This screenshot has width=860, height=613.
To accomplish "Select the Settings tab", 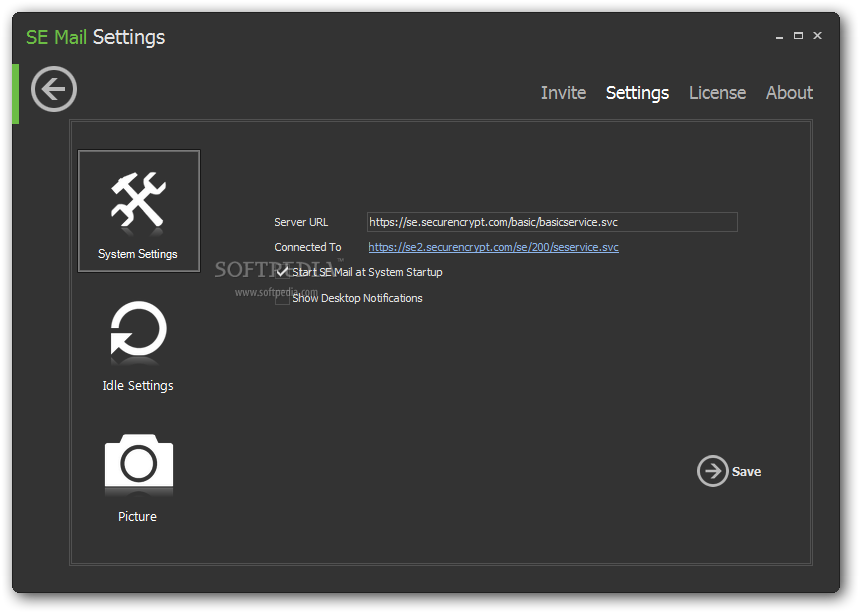I will tap(637, 93).
